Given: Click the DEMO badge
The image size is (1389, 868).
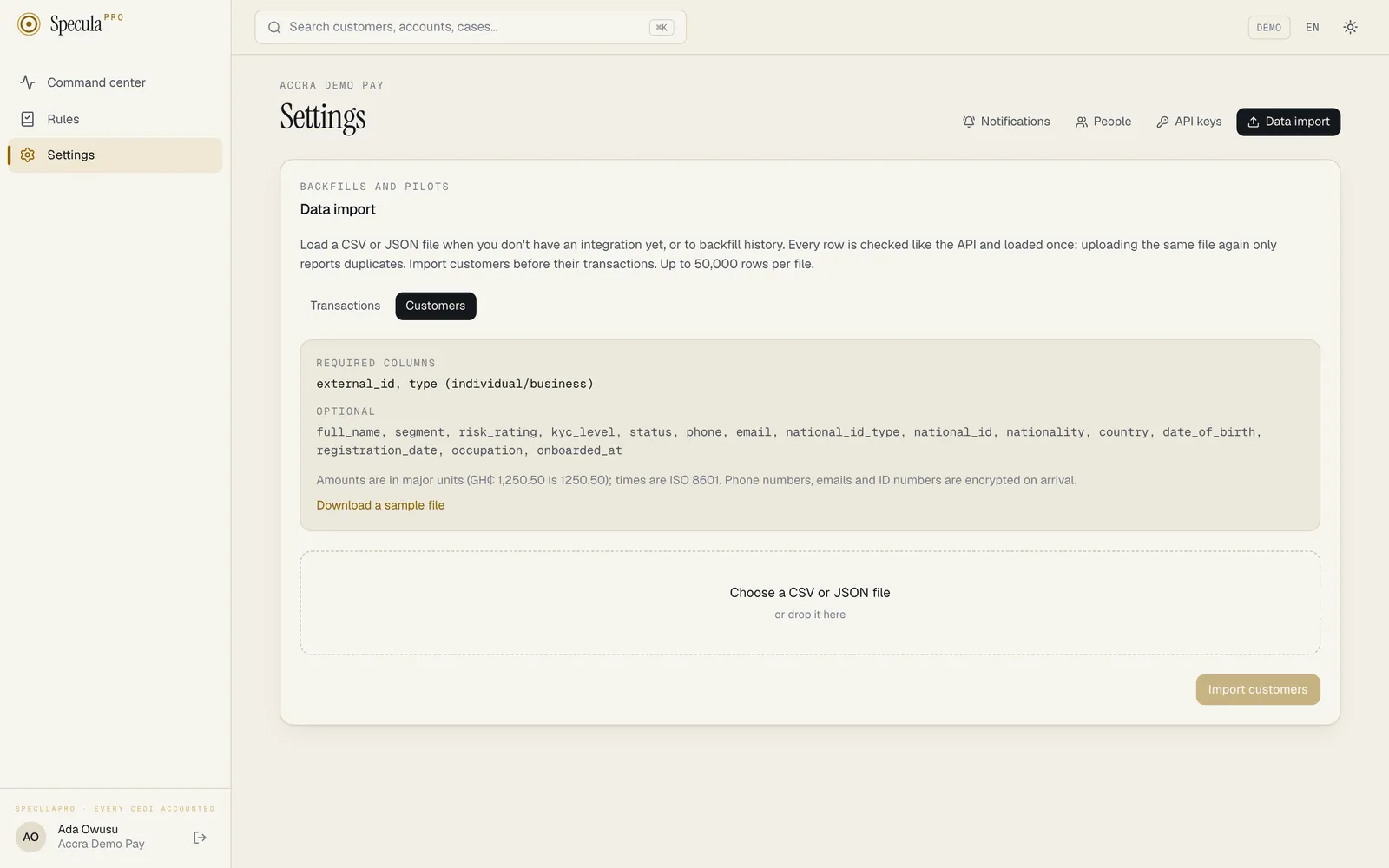Looking at the screenshot, I should coord(1268,27).
